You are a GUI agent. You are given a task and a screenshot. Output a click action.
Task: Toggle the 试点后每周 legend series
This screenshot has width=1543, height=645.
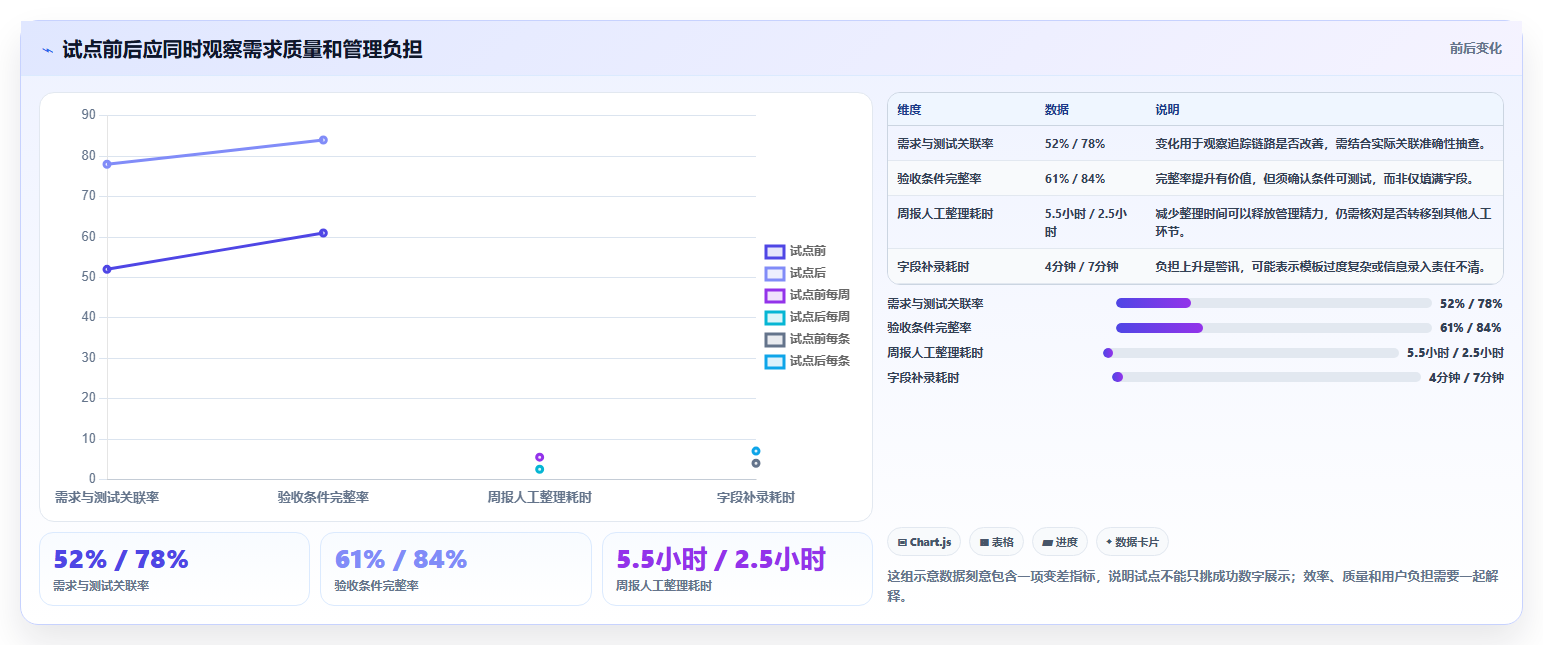[x=808, y=317]
